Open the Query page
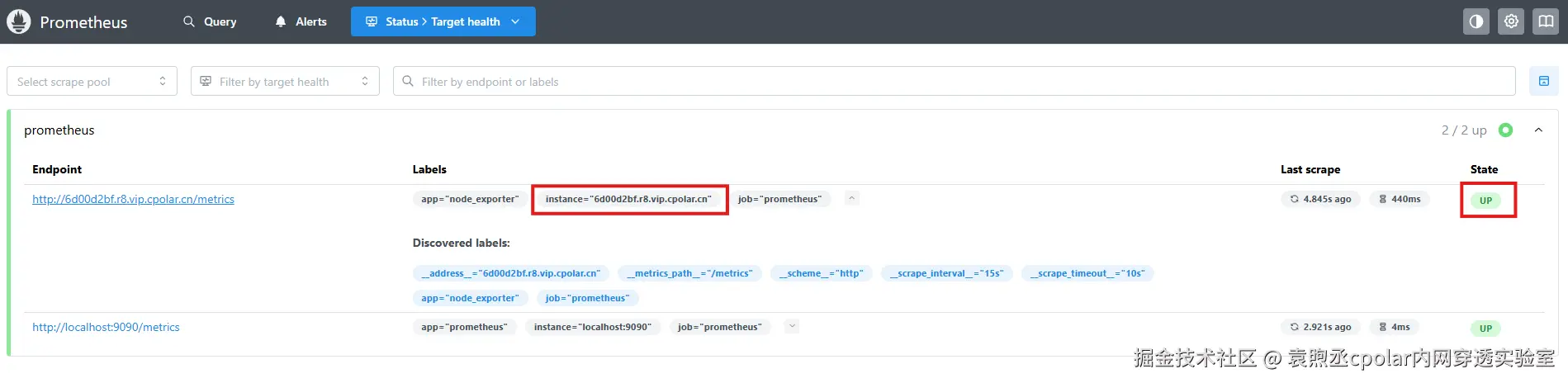 coord(210,21)
